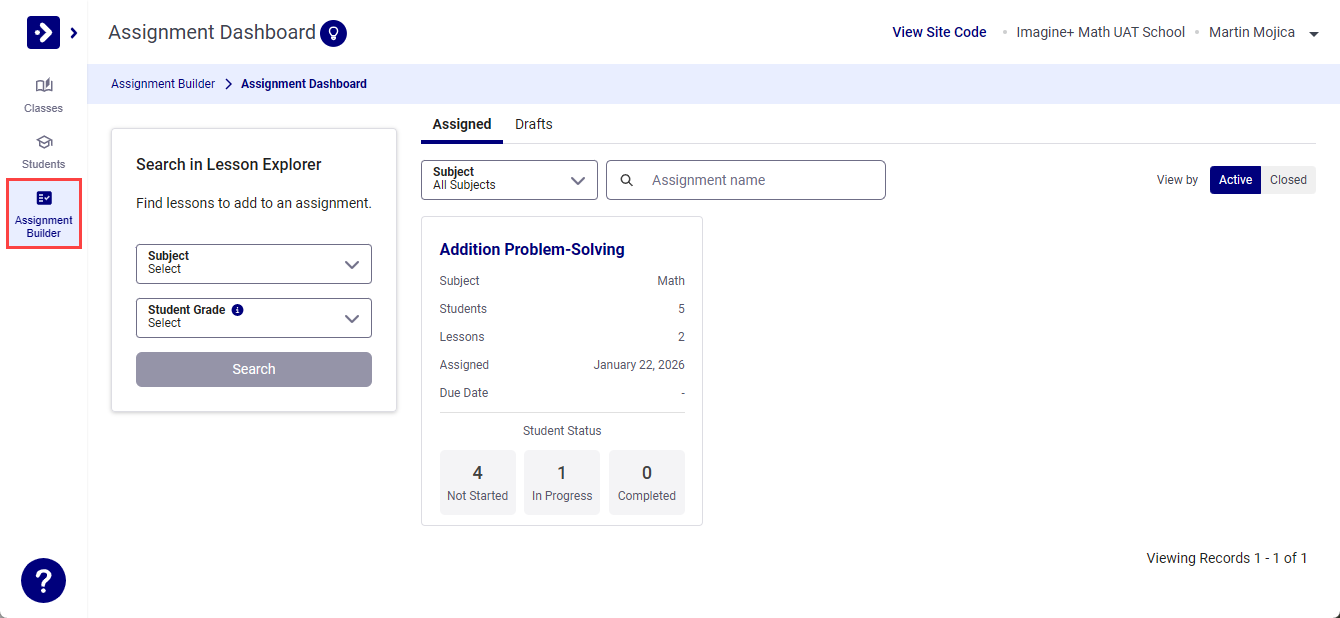Click the lightbulb tips icon by the title

(x=333, y=33)
